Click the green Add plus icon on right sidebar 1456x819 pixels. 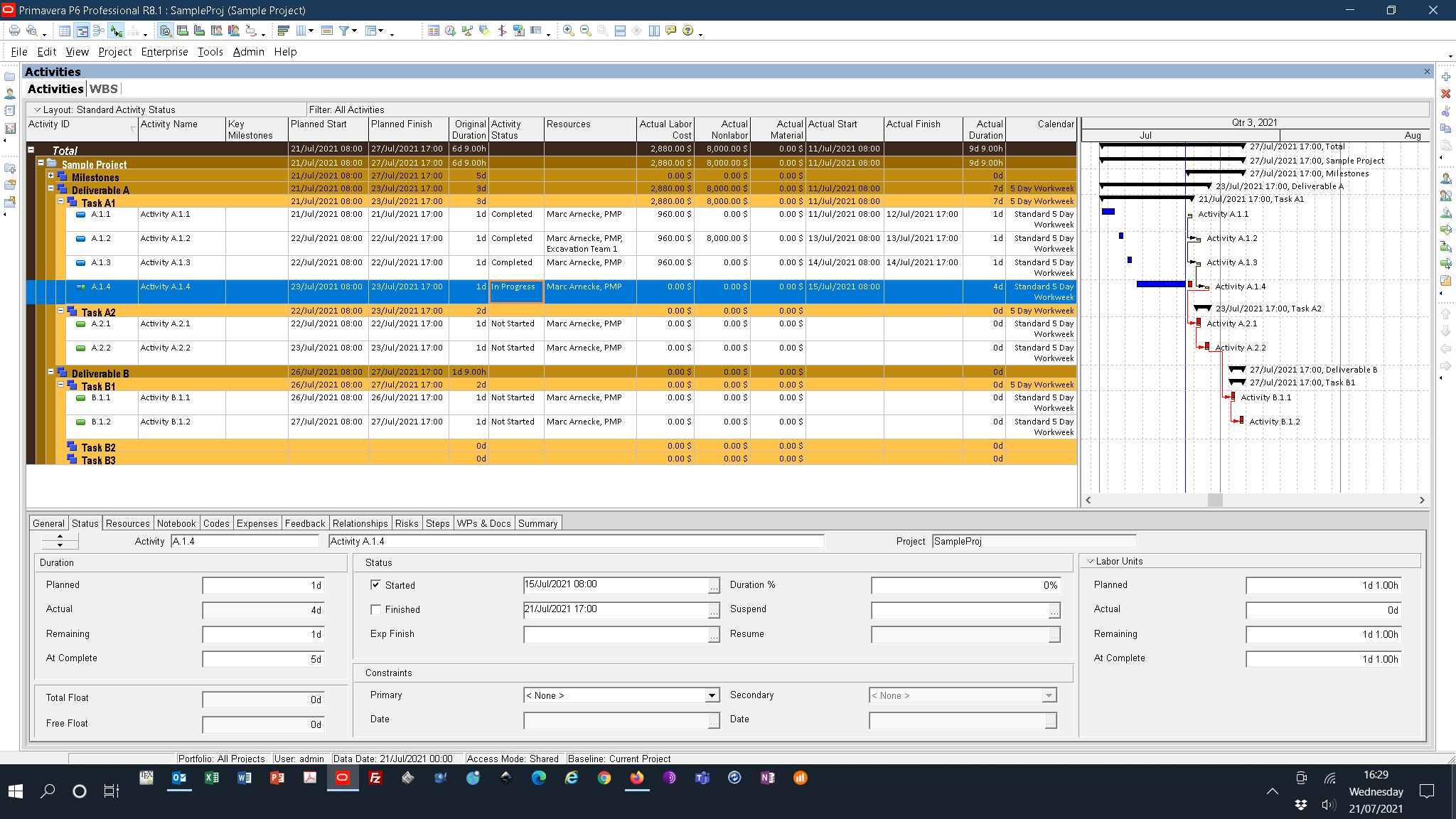(1445, 77)
